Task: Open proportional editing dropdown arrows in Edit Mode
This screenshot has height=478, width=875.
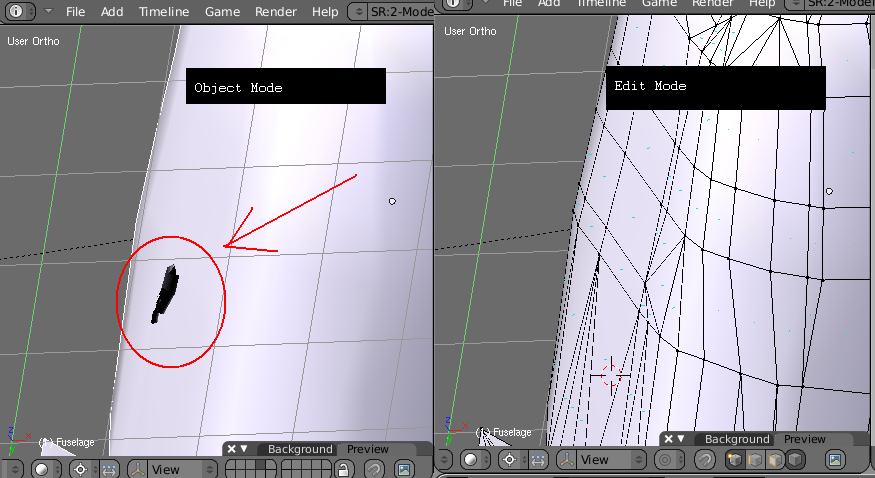Action: (680, 460)
